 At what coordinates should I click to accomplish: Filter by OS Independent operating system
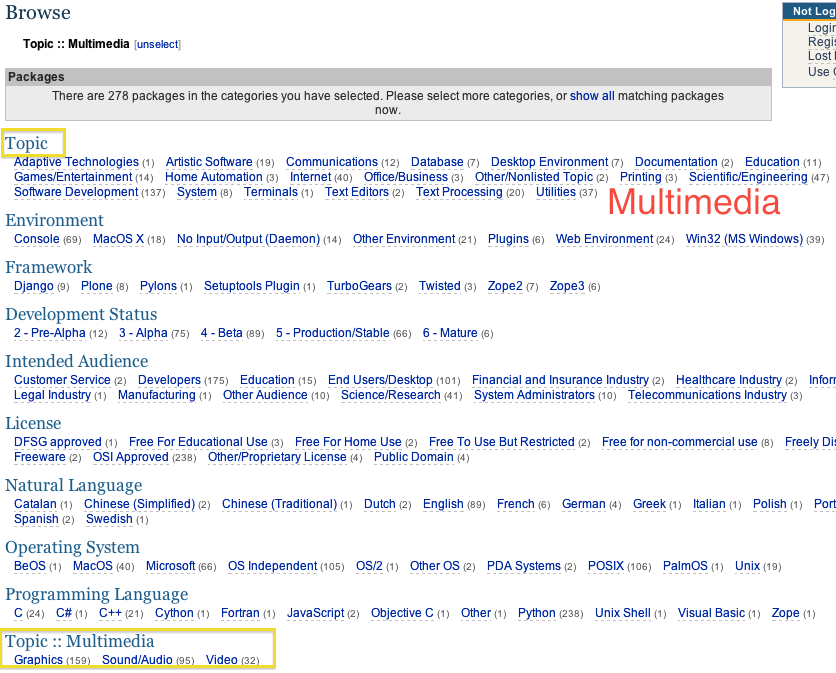(272, 566)
